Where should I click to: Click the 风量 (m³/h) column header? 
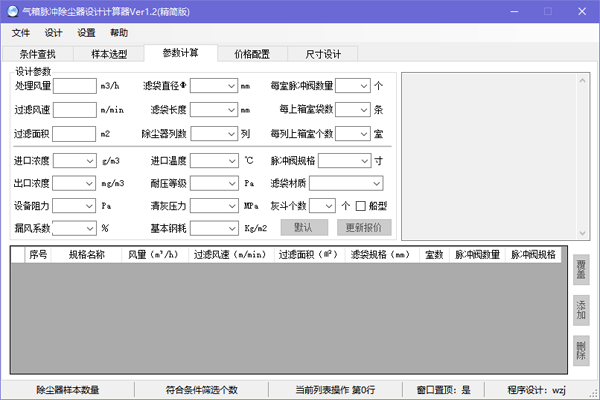(155, 255)
